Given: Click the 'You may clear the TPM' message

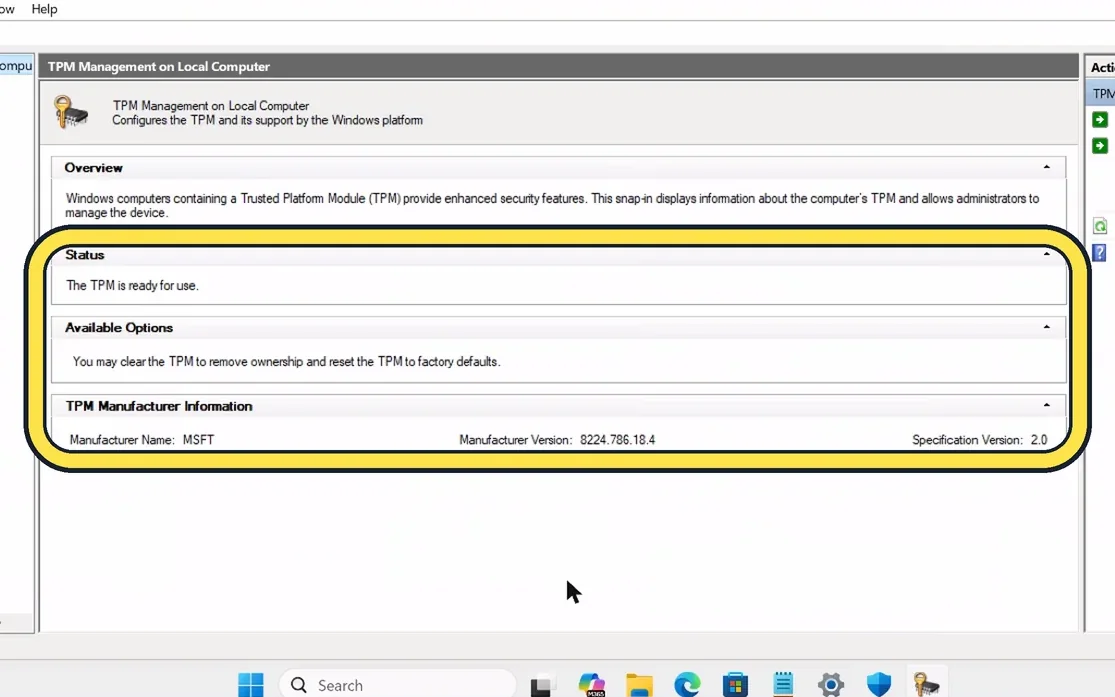Looking at the screenshot, I should click(286, 361).
